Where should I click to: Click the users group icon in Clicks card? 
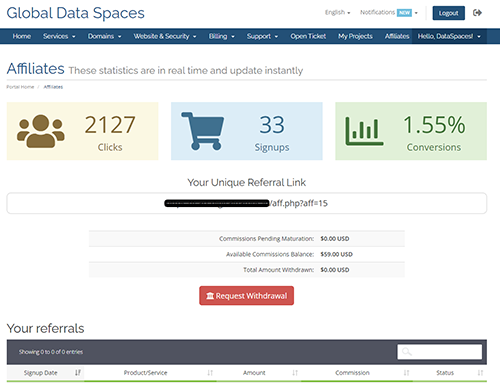point(41,131)
